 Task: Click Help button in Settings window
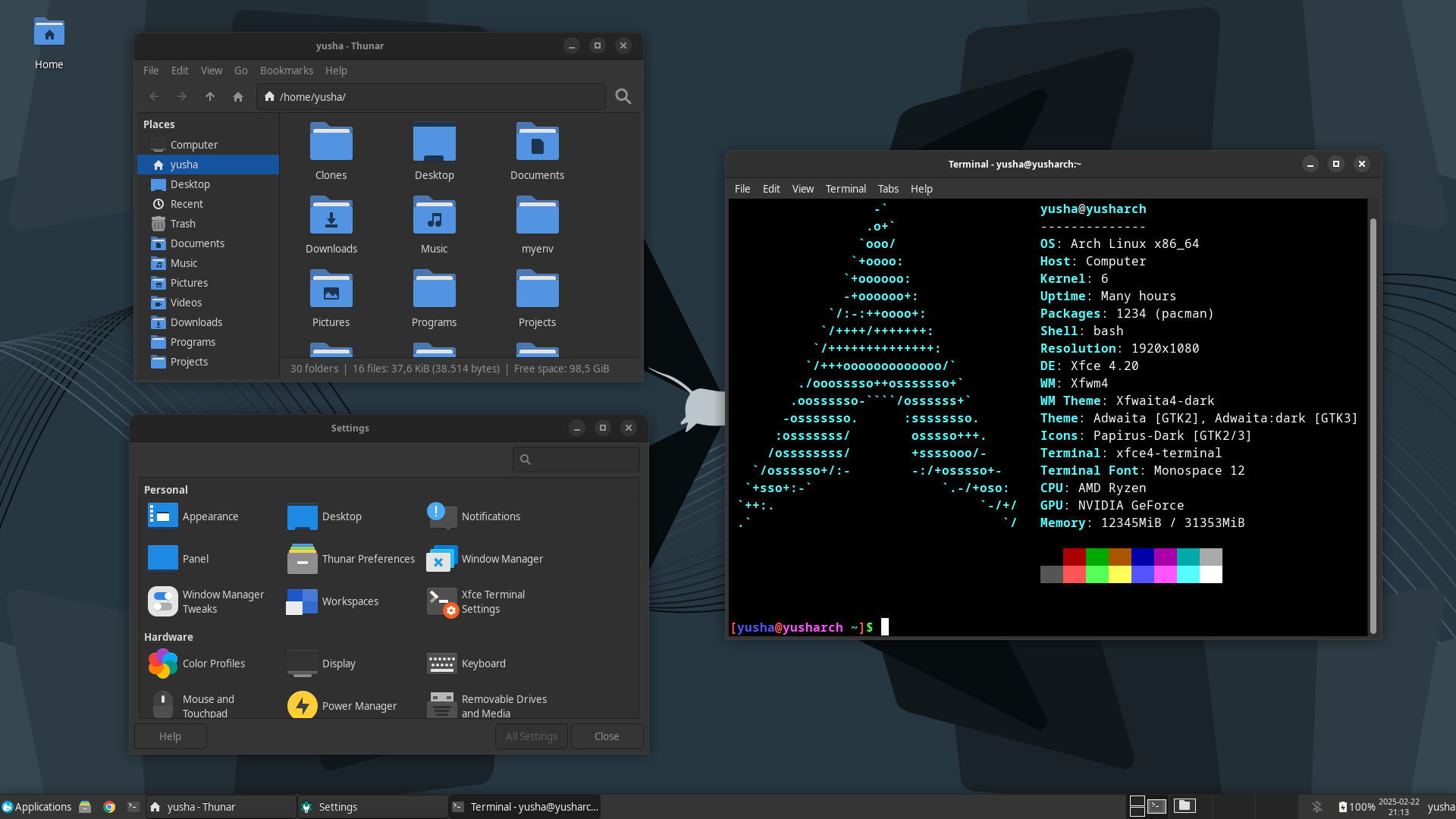(171, 736)
